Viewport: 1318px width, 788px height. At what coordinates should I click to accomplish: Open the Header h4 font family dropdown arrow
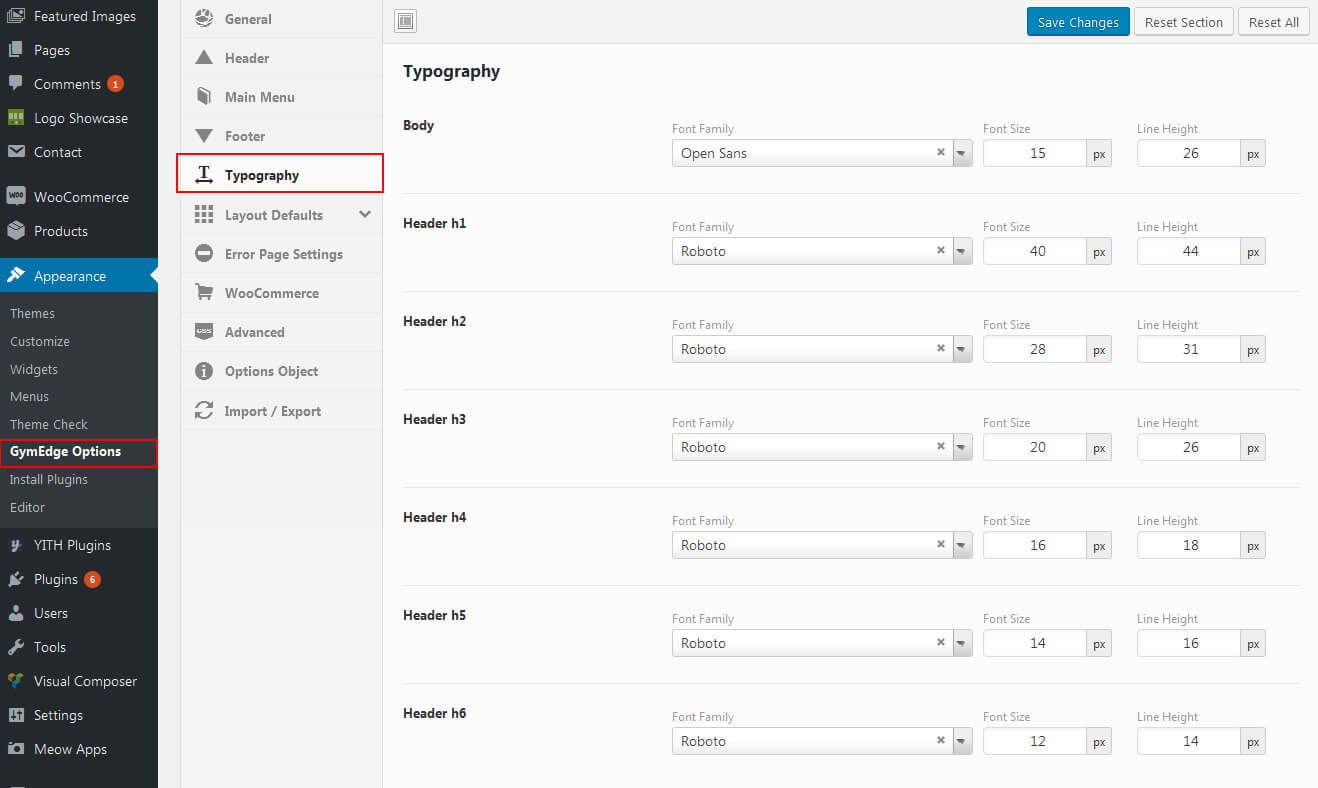click(x=962, y=545)
